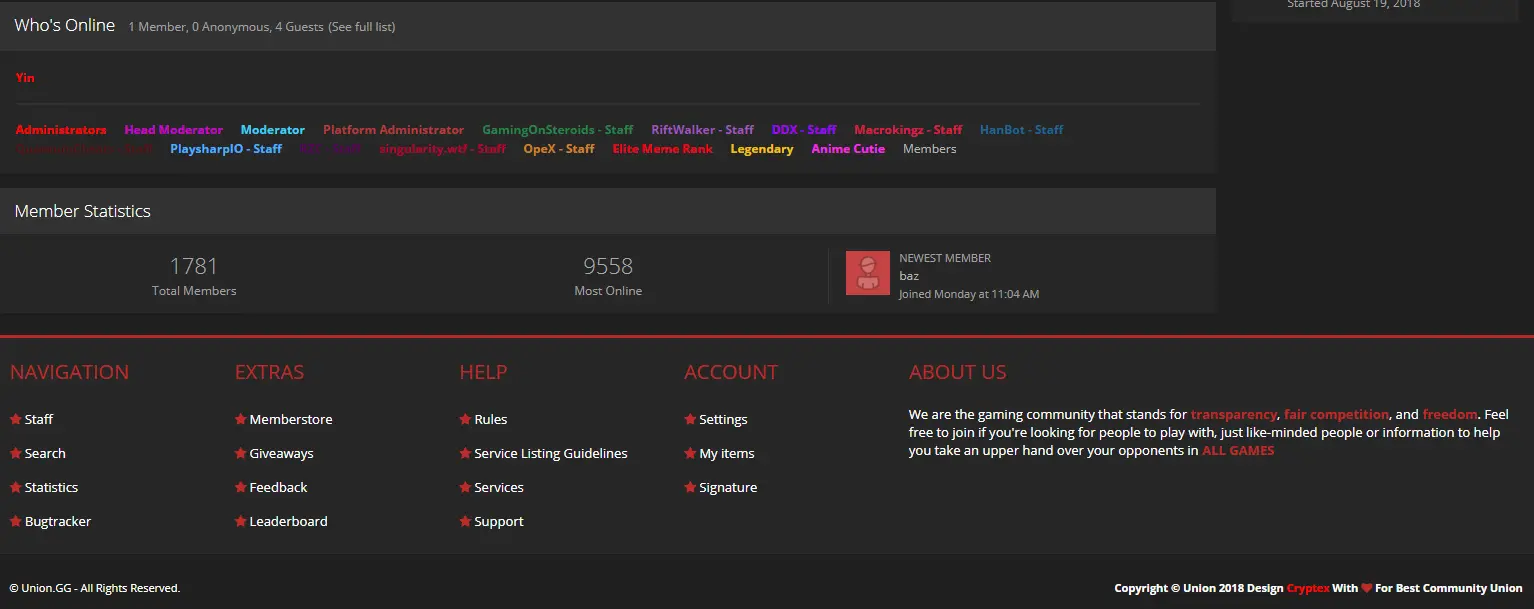Image resolution: width=1534 pixels, height=609 pixels.
Task: Click the Union.GG All Rights Reserved text
Action: point(95,588)
